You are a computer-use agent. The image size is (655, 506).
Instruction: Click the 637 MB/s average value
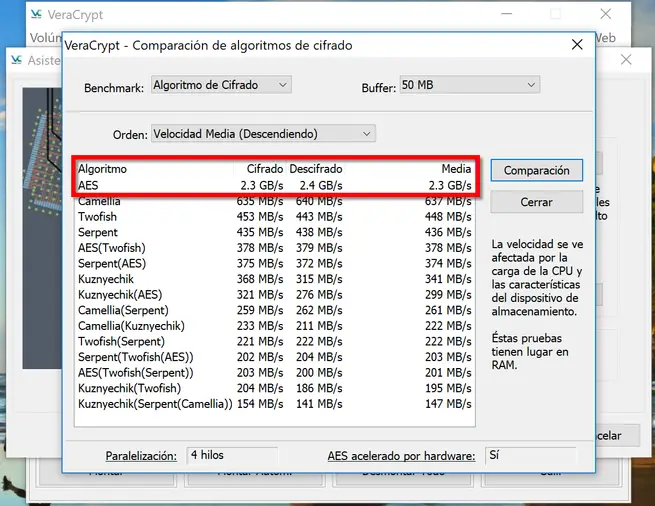(448, 201)
